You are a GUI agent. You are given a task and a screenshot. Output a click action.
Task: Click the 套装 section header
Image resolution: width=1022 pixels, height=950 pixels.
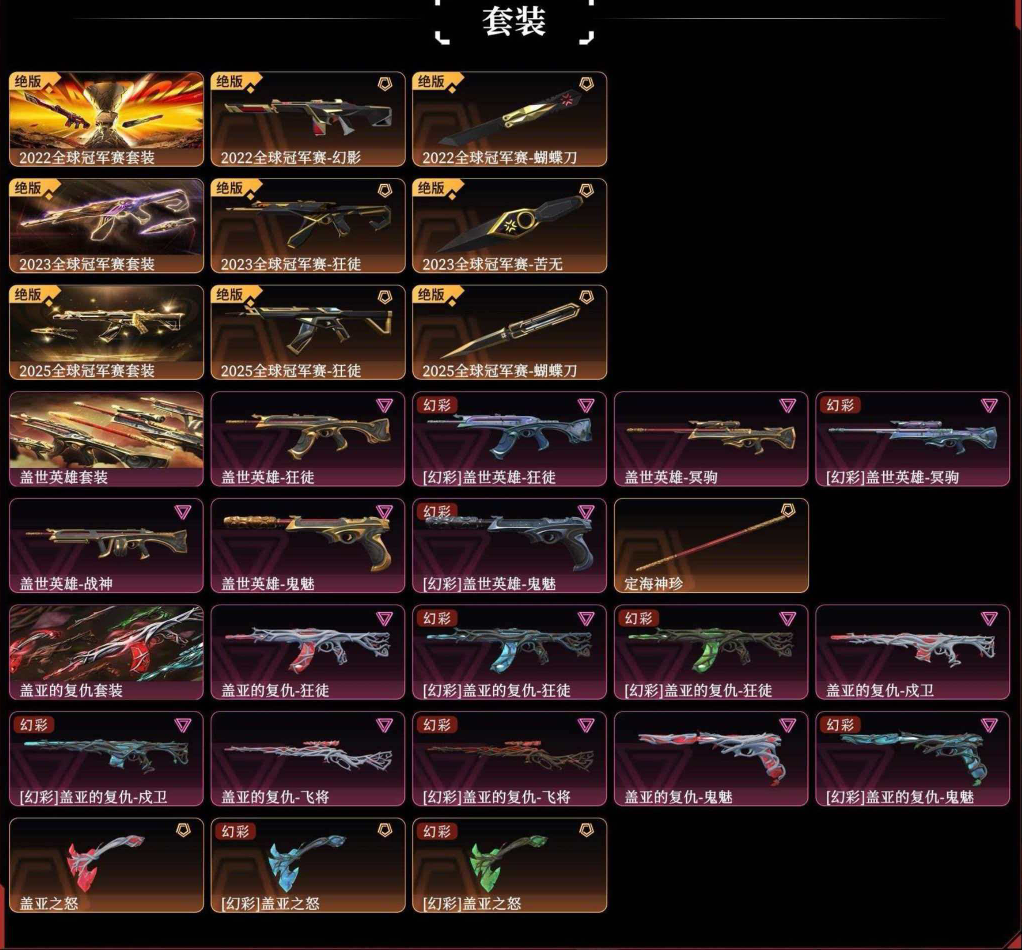pos(514,22)
